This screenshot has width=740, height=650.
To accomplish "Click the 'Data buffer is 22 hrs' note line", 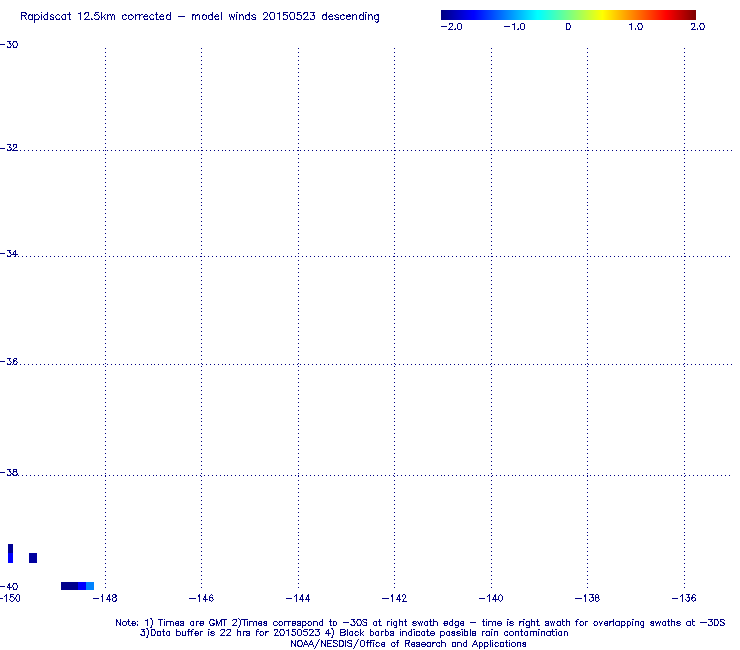I will click(354, 633).
